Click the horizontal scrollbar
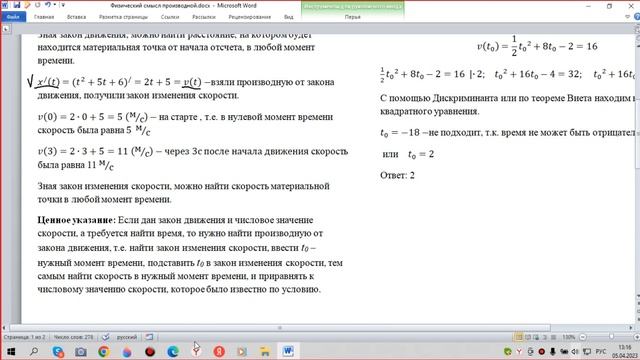The image size is (640, 360). click(280, 328)
